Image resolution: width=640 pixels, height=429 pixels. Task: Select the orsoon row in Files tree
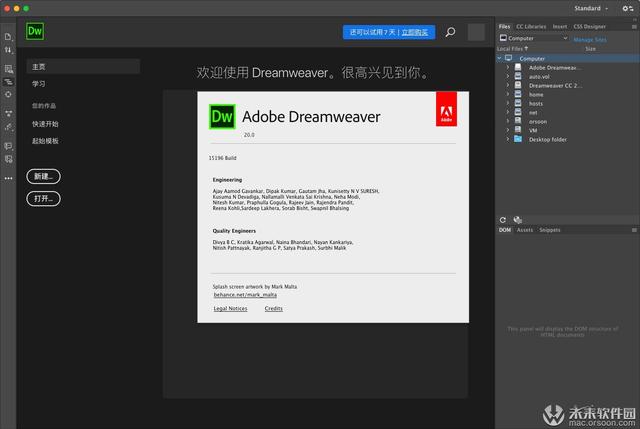(567, 121)
